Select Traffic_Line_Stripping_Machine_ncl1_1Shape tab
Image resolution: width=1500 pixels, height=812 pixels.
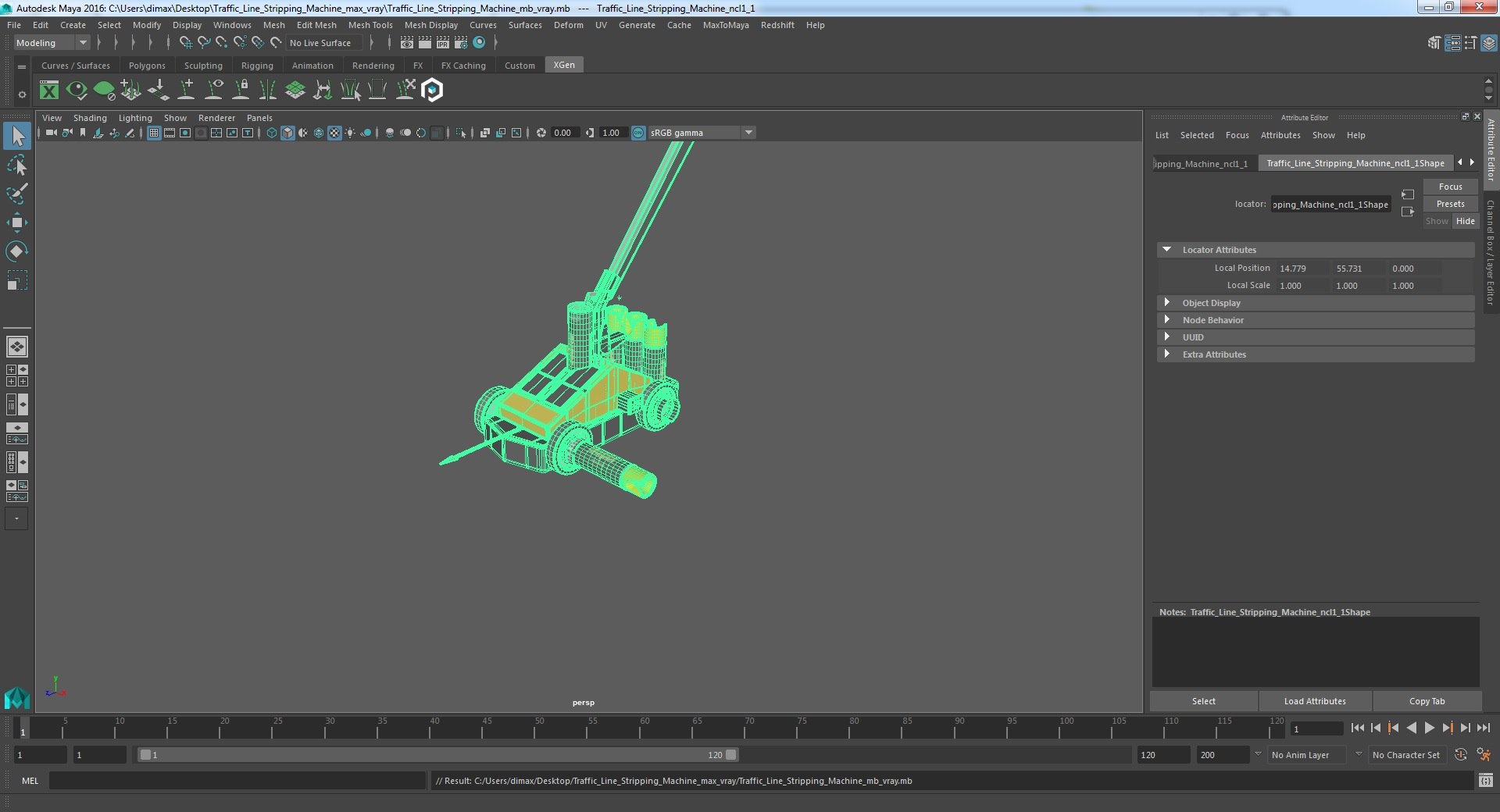1355,163
